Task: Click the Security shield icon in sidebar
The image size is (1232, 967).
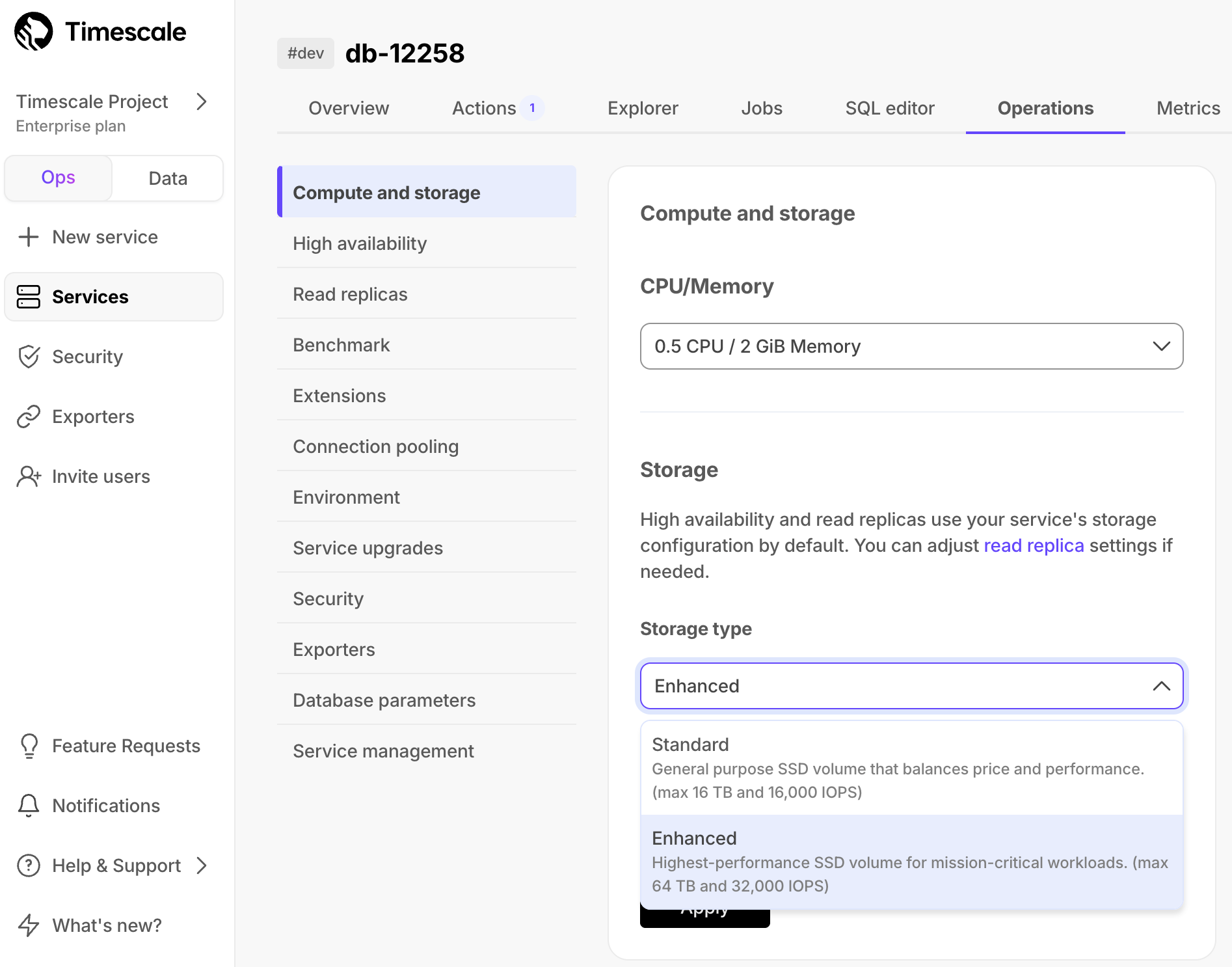Action: tap(29, 357)
